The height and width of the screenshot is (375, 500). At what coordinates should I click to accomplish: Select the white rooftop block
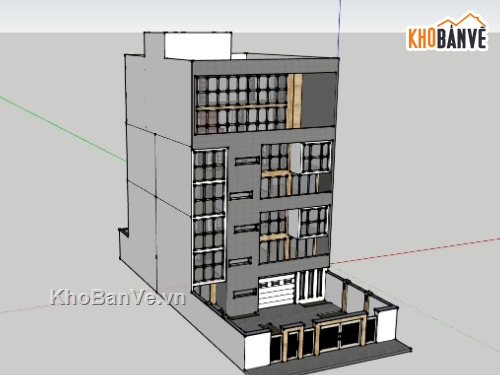click(198, 46)
